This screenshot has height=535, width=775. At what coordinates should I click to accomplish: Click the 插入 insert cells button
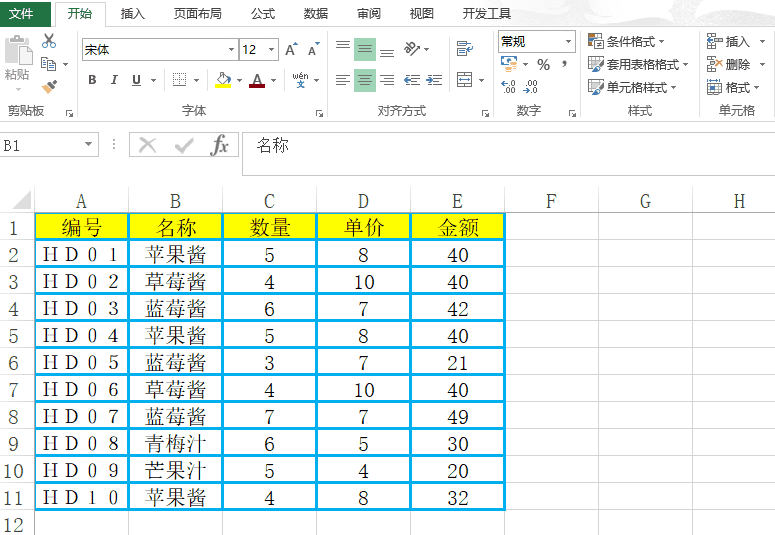click(x=729, y=42)
